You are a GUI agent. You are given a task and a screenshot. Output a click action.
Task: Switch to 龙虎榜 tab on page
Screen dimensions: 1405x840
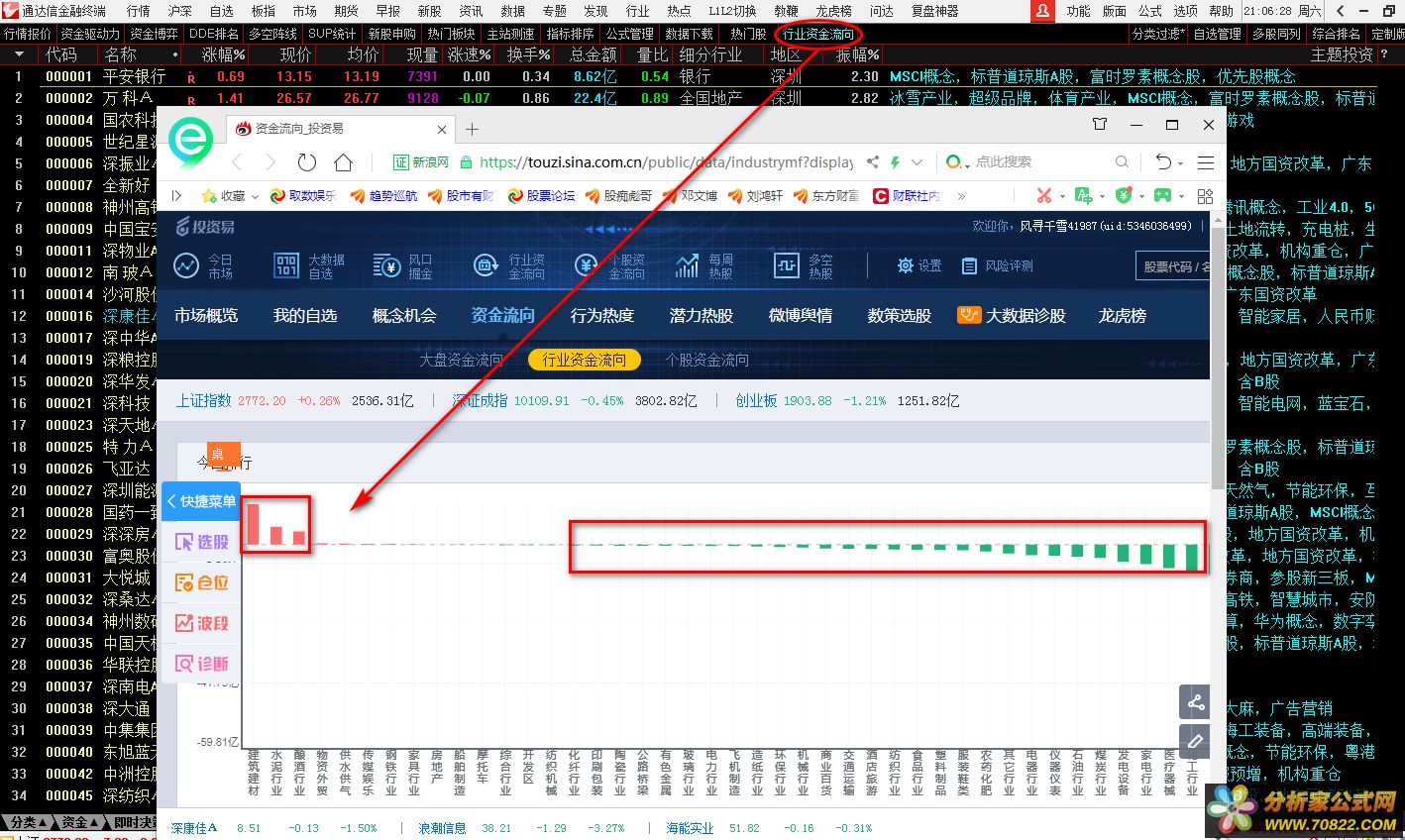pyautogui.click(x=1122, y=316)
